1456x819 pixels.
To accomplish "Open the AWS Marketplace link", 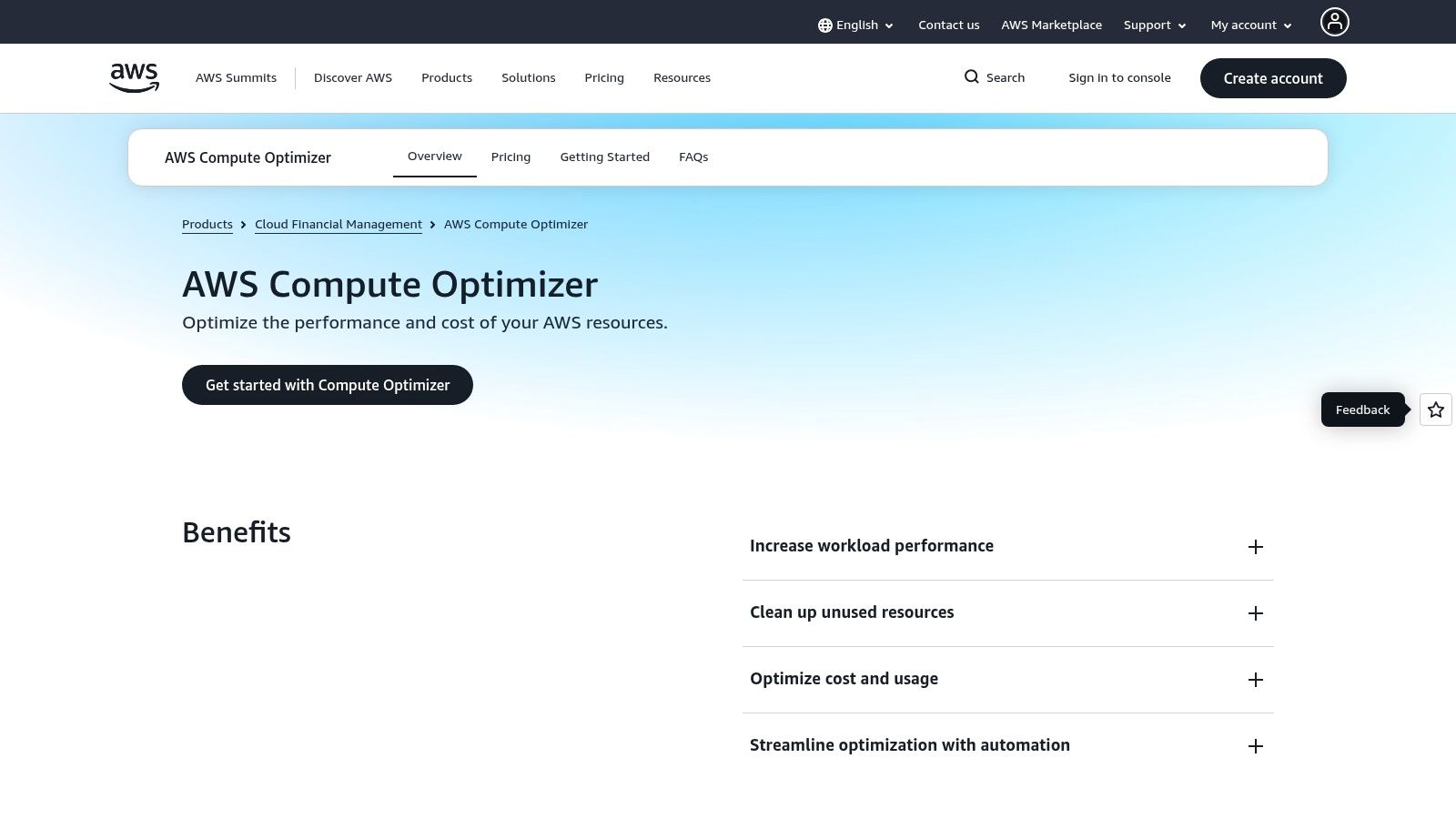I will 1052,25.
